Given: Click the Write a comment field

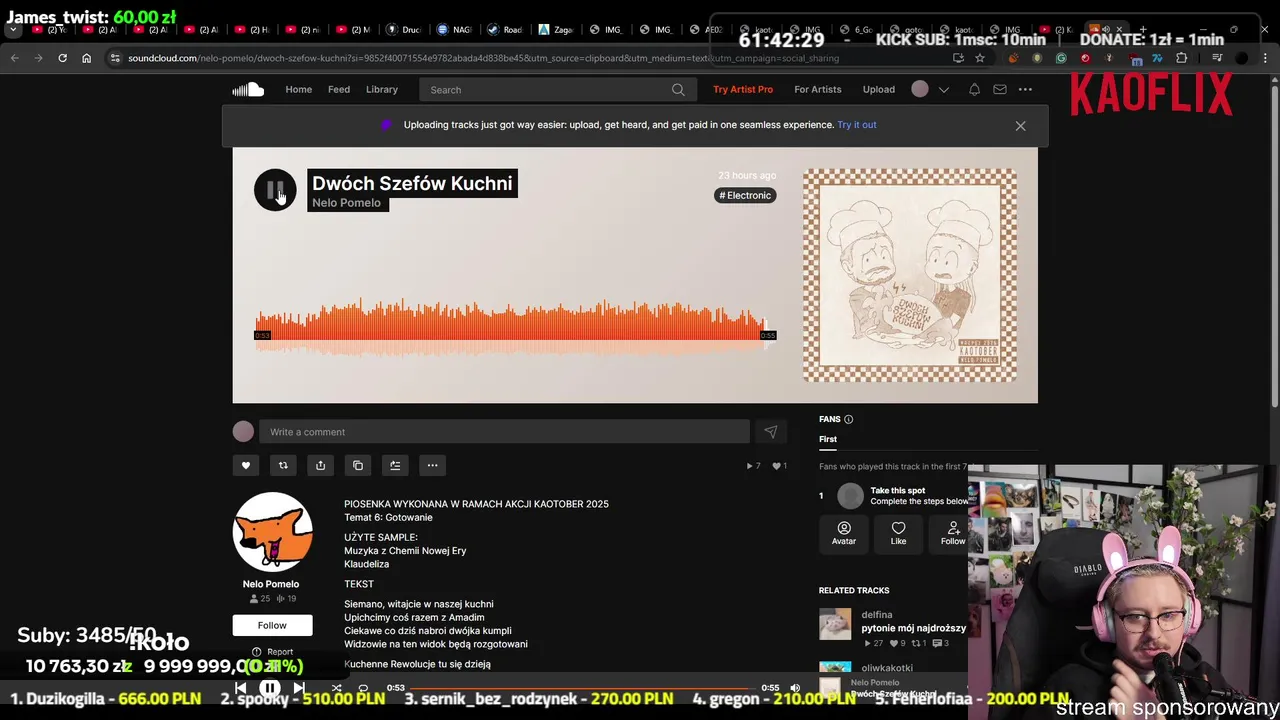Looking at the screenshot, I should click(504, 432).
